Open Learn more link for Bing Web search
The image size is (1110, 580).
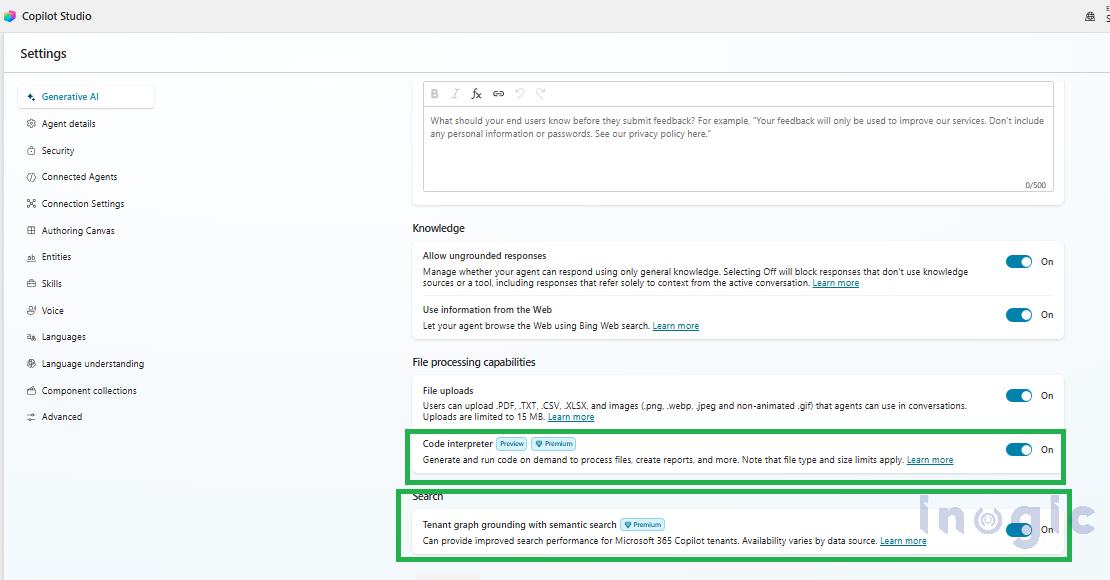coord(675,326)
